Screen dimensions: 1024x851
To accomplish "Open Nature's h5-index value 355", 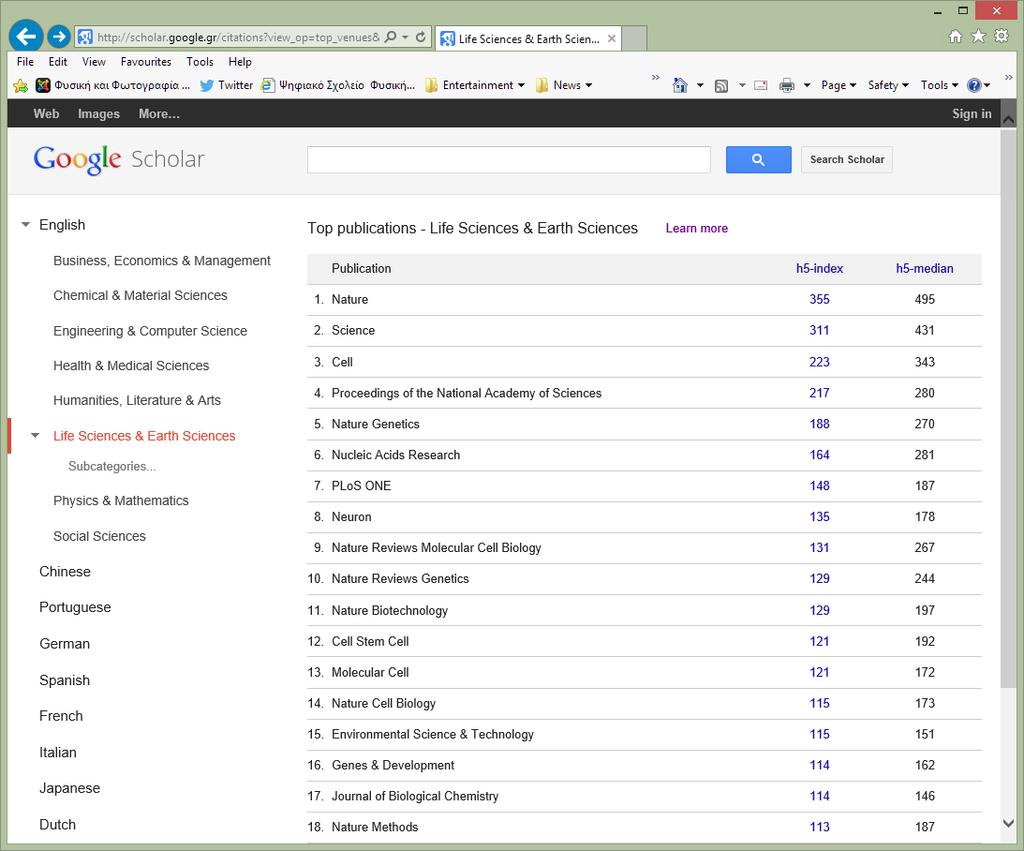I will click(x=819, y=300).
